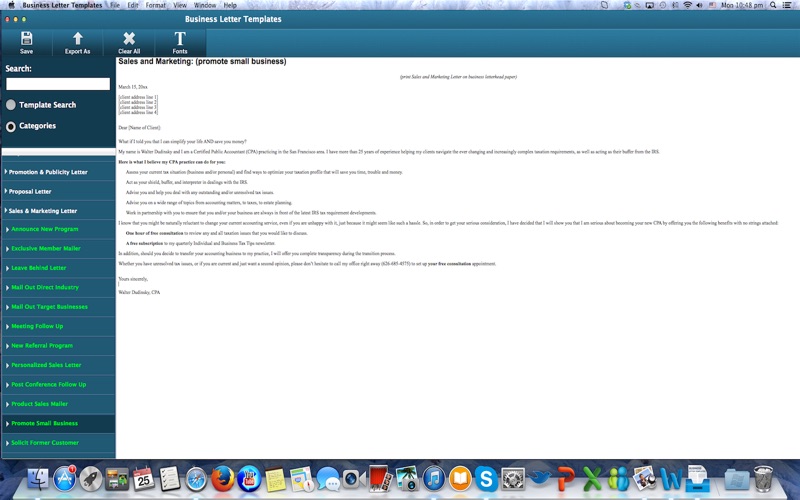The image size is (800, 500).
Task: Click the Spotlight search icon
Action: point(773,5)
